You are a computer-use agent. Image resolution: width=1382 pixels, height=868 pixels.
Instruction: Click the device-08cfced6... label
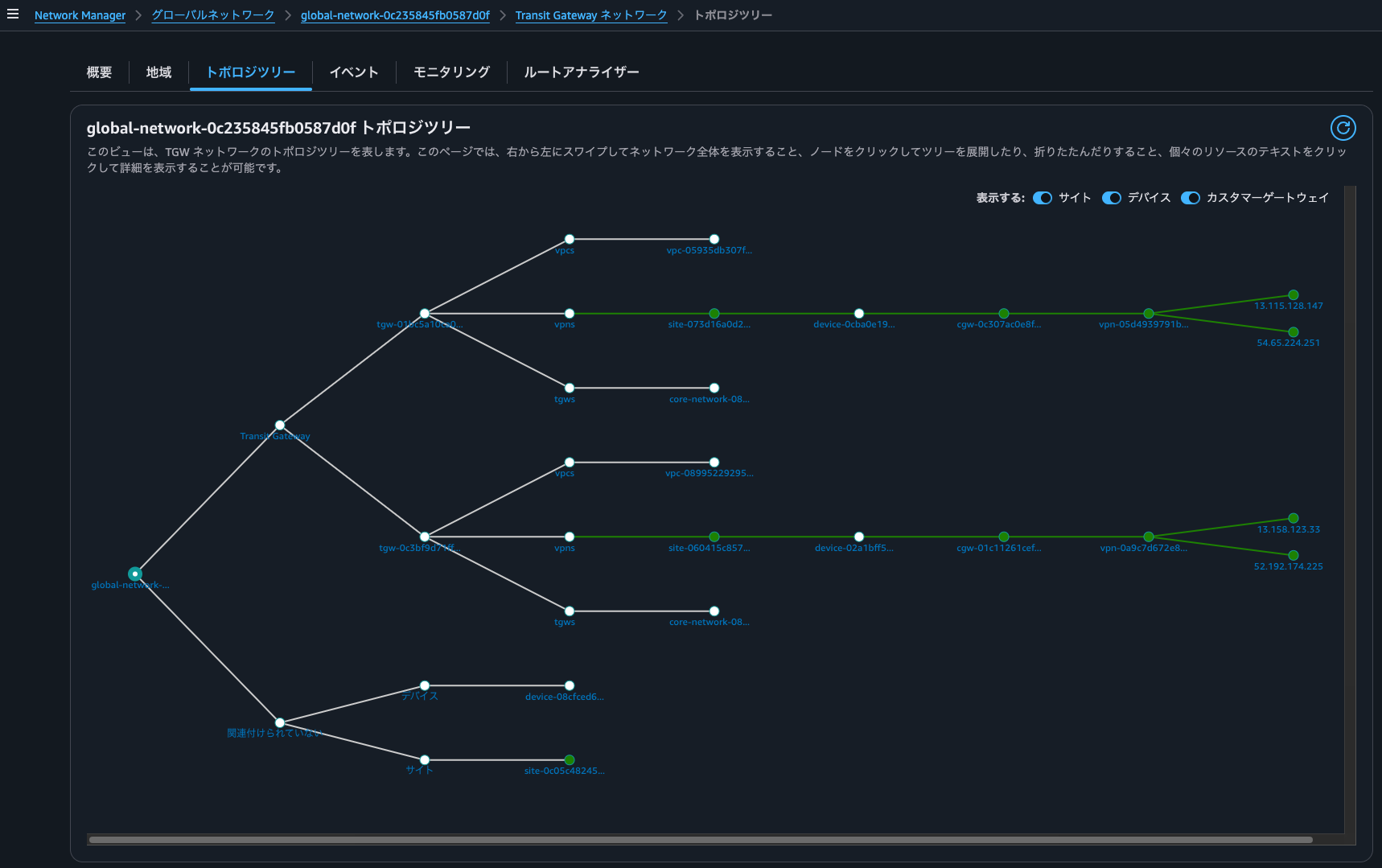pyautogui.click(x=564, y=697)
